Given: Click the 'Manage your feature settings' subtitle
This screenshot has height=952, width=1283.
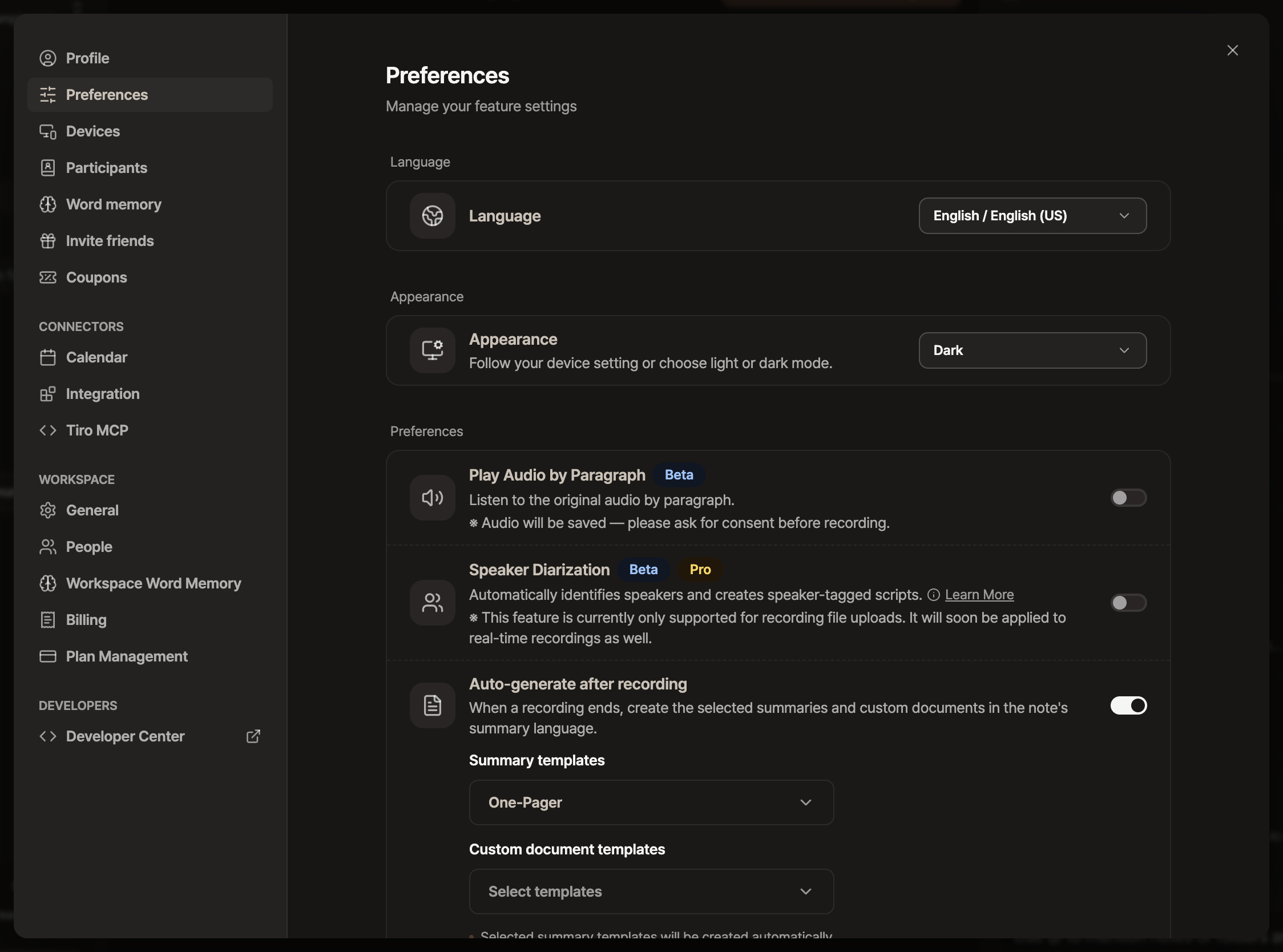Looking at the screenshot, I should click(481, 106).
